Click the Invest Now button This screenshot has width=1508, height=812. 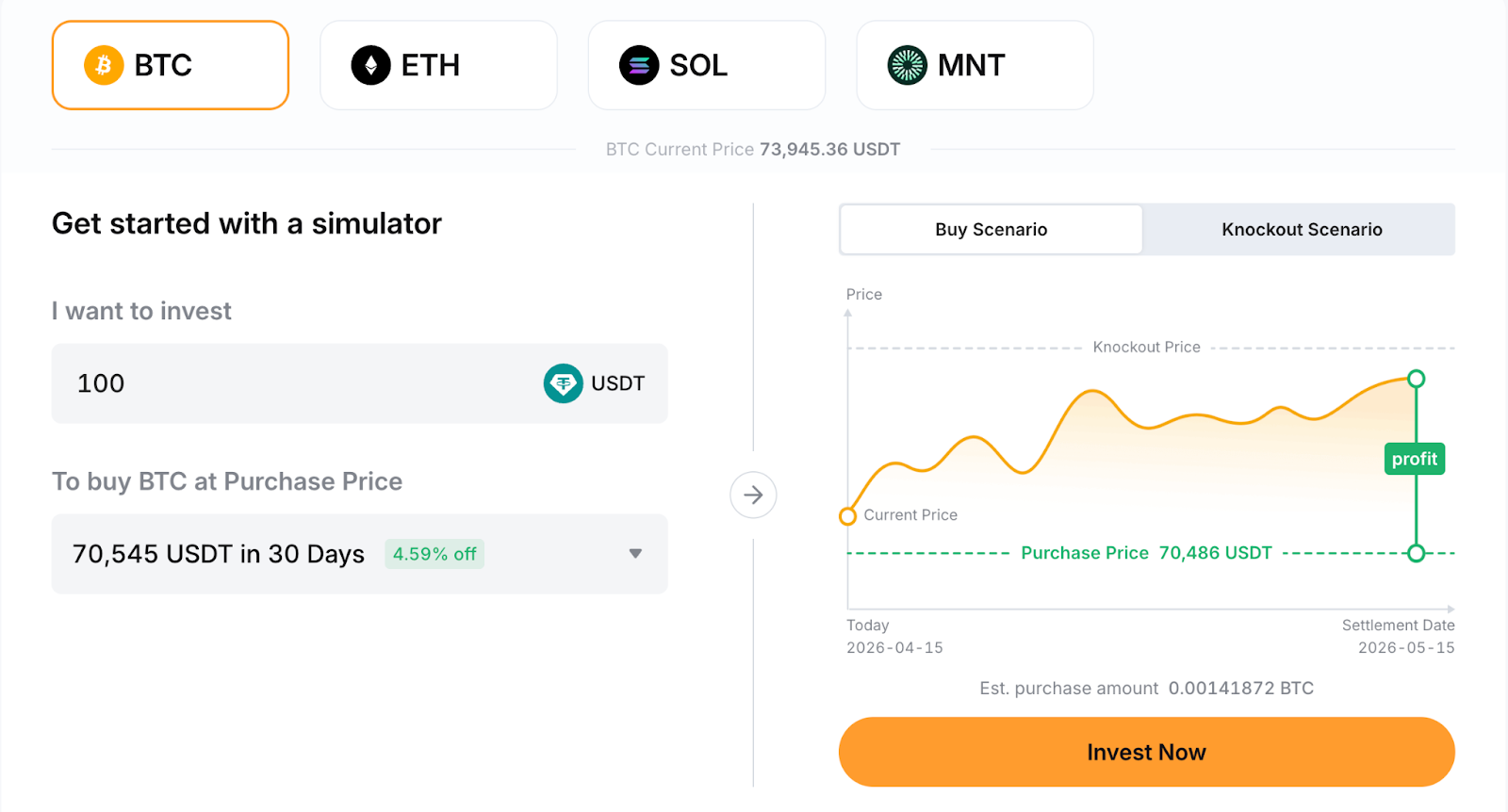(1147, 752)
